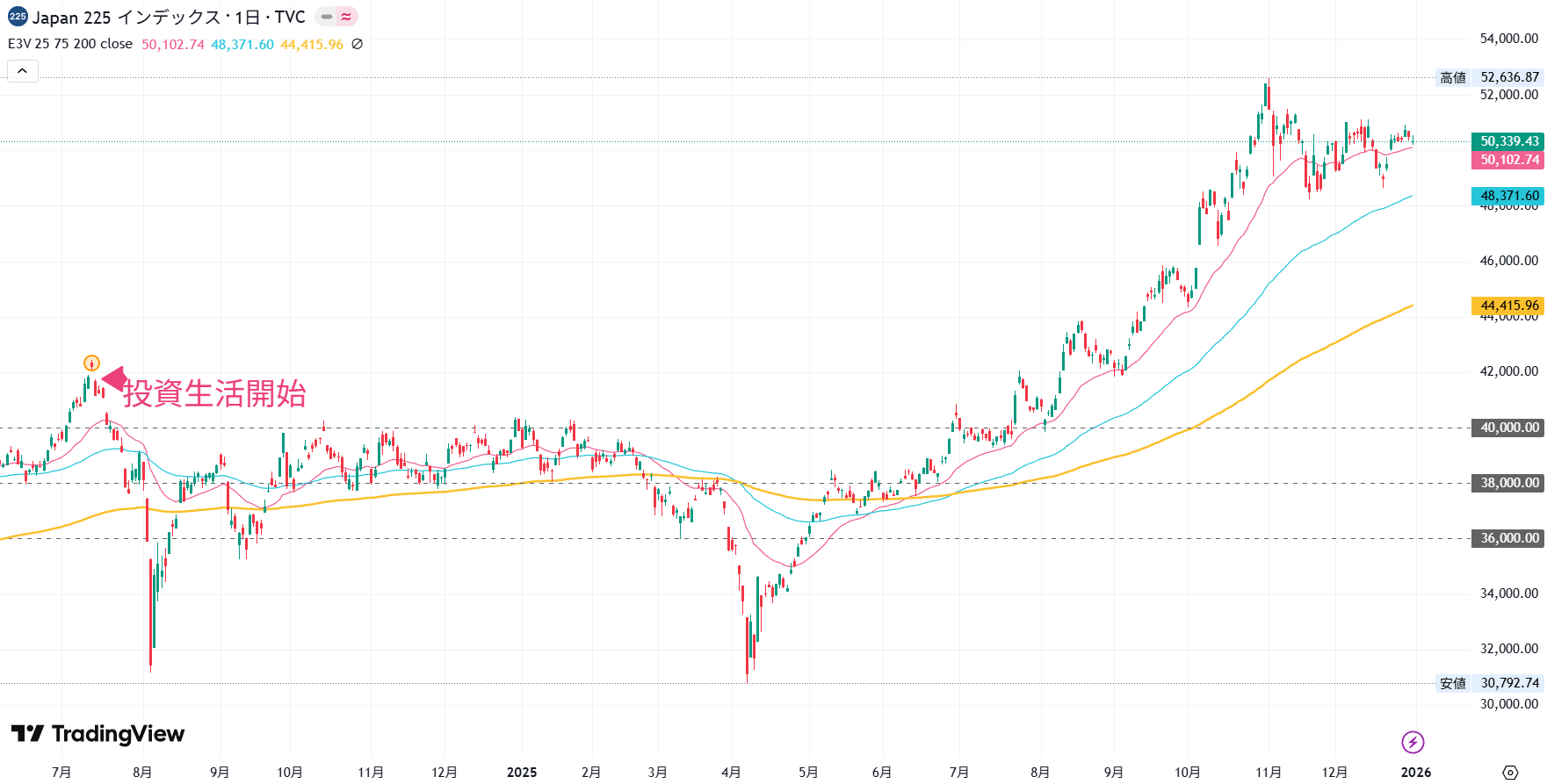Click the Japan 225 round symbol logo
Viewport: 1547px width, 784px height.
click(18, 17)
